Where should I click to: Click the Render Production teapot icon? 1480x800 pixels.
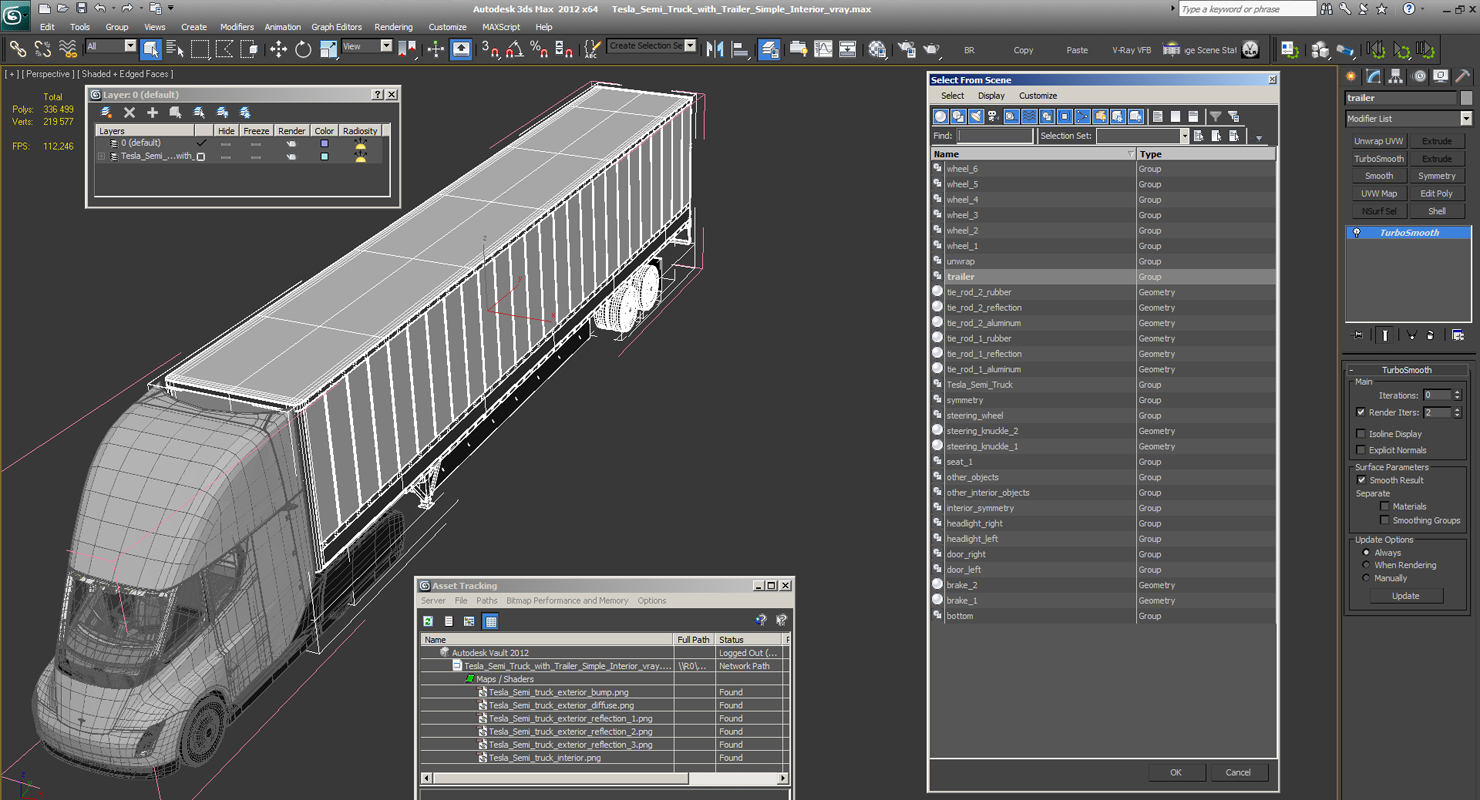pos(931,48)
